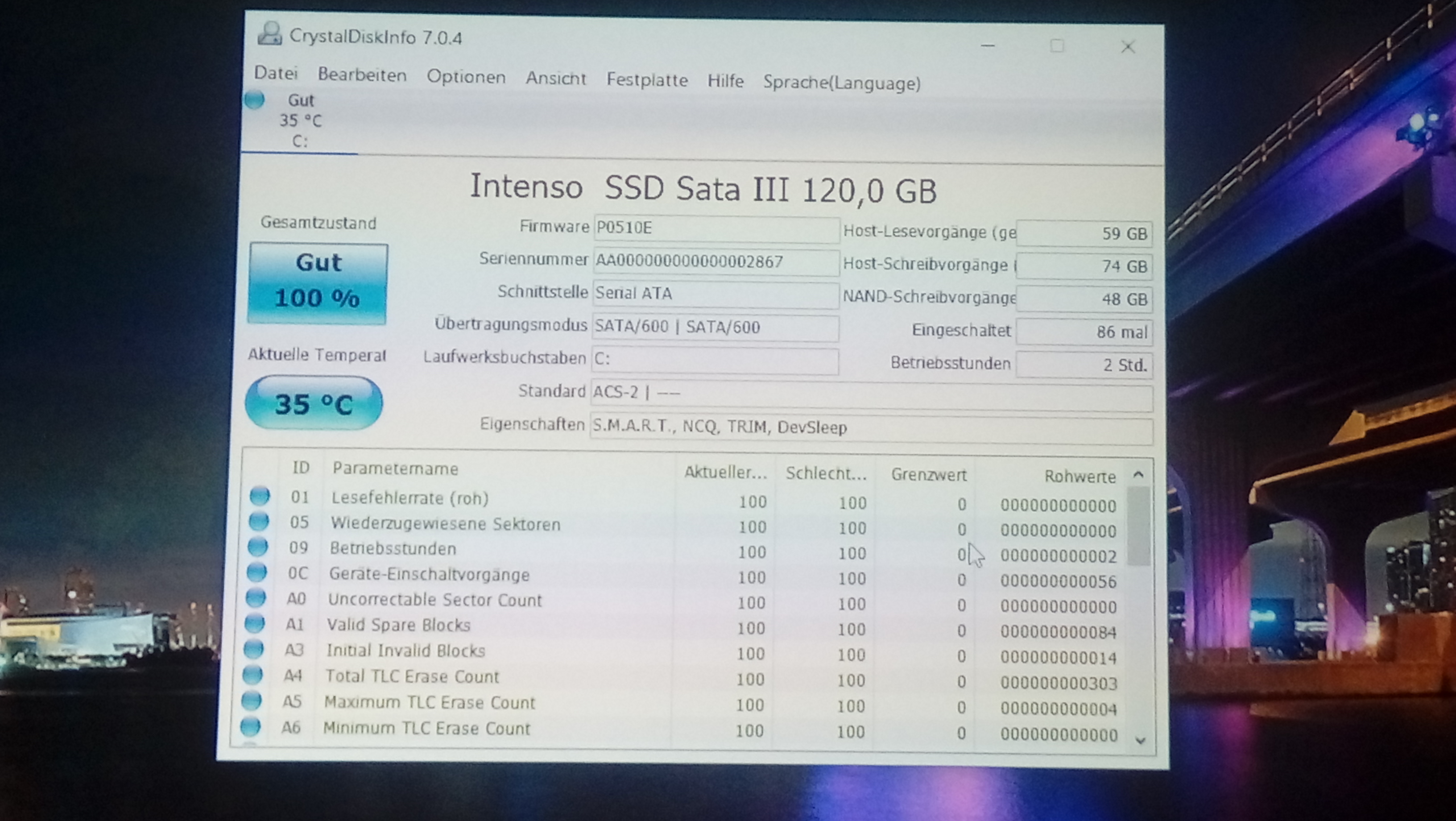Minimize the CrystalDiskInfo window
The width and height of the screenshot is (1456, 821).
[988, 45]
